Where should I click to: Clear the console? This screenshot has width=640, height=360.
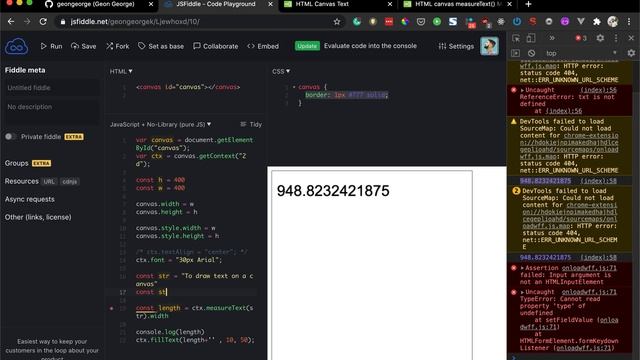click(x=531, y=53)
